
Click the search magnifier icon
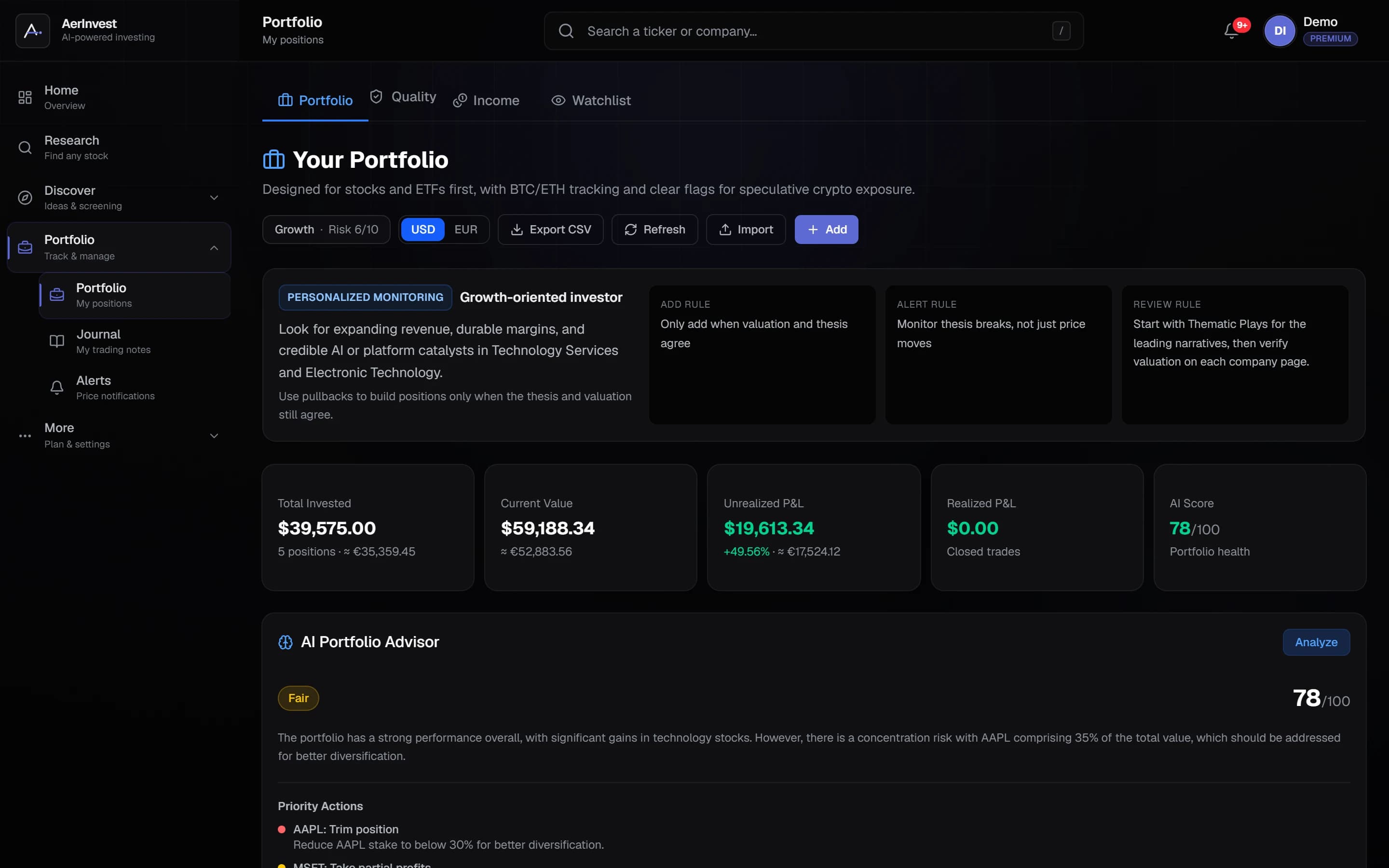pyautogui.click(x=566, y=31)
